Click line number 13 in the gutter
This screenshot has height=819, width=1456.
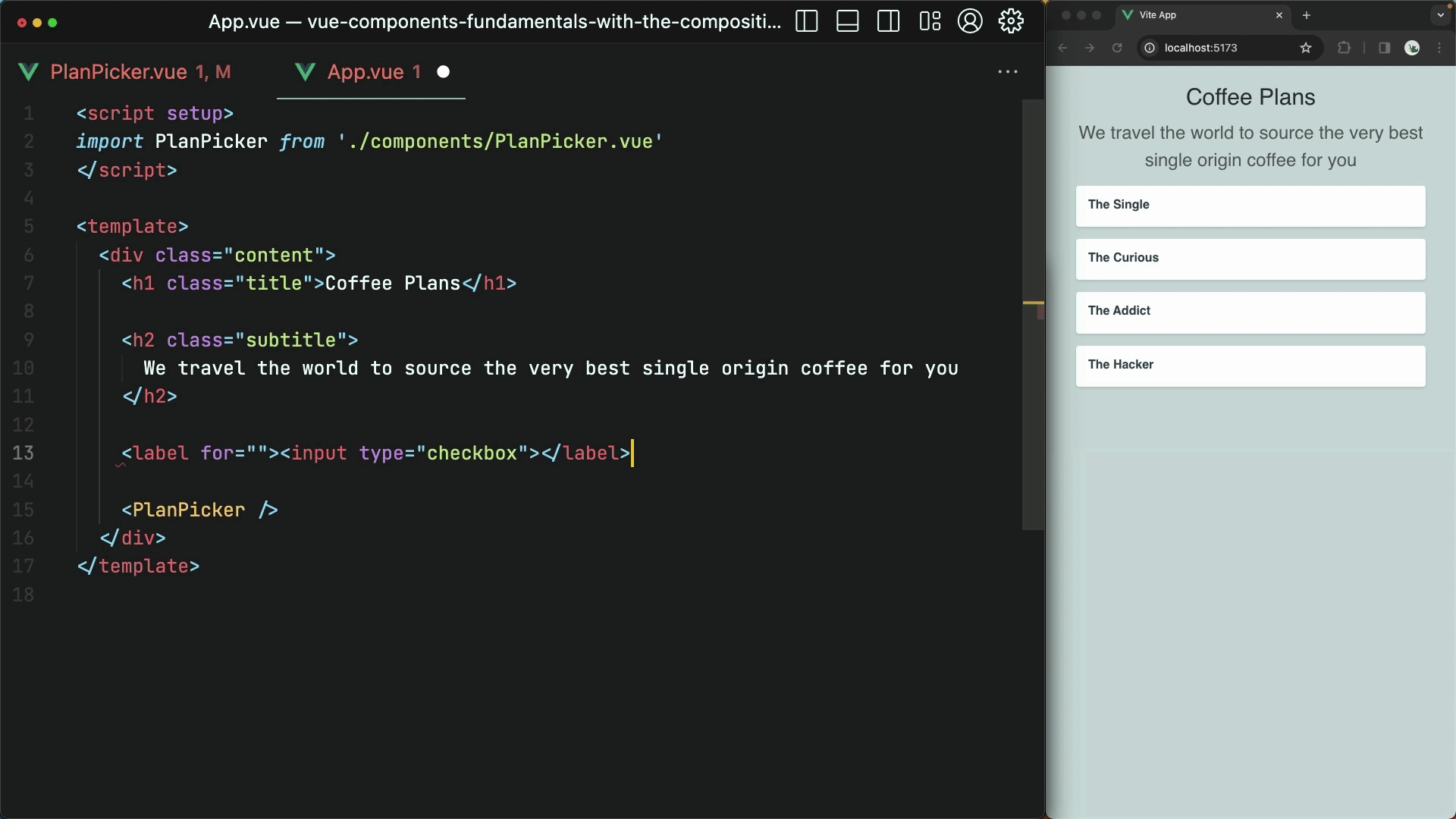pyautogui.click(x=23, y=453)
